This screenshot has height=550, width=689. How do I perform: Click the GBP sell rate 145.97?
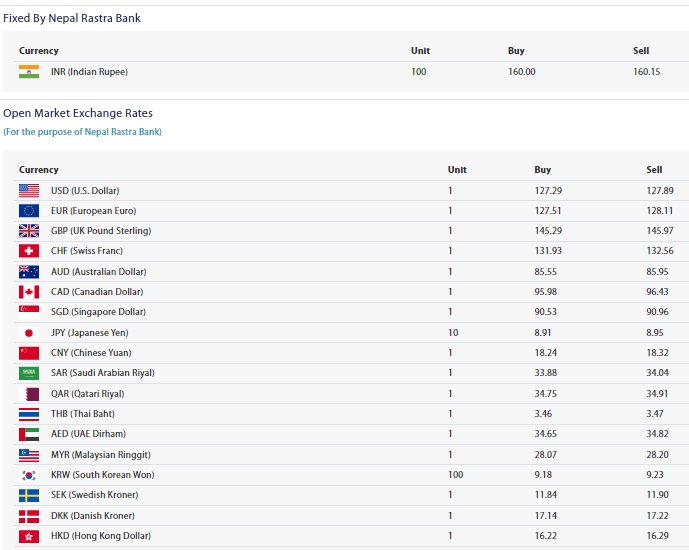[x=660, y=231]
